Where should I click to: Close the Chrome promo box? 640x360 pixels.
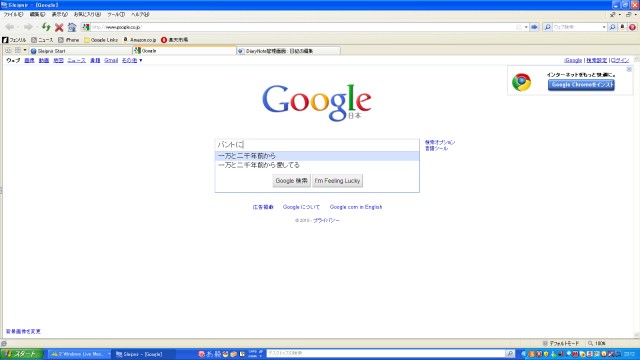tap(629, 69)
